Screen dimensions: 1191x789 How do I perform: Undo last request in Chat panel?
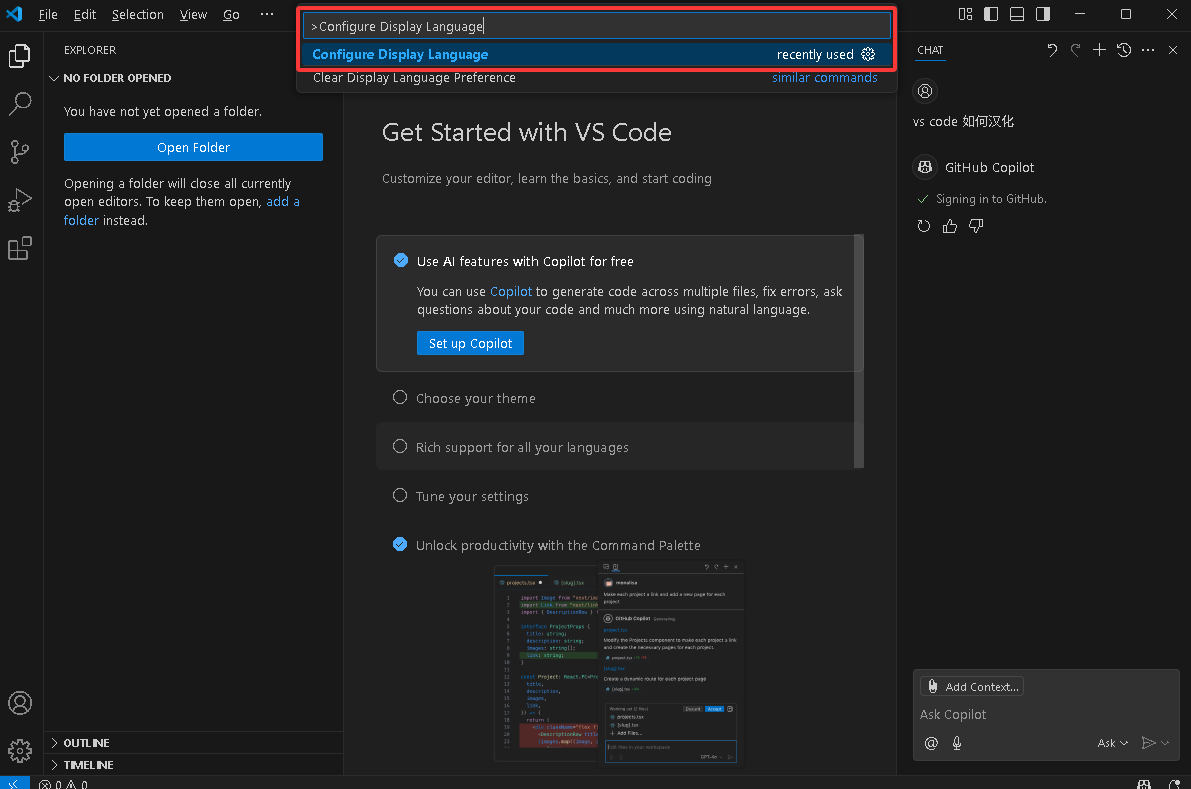(1052, 50)
